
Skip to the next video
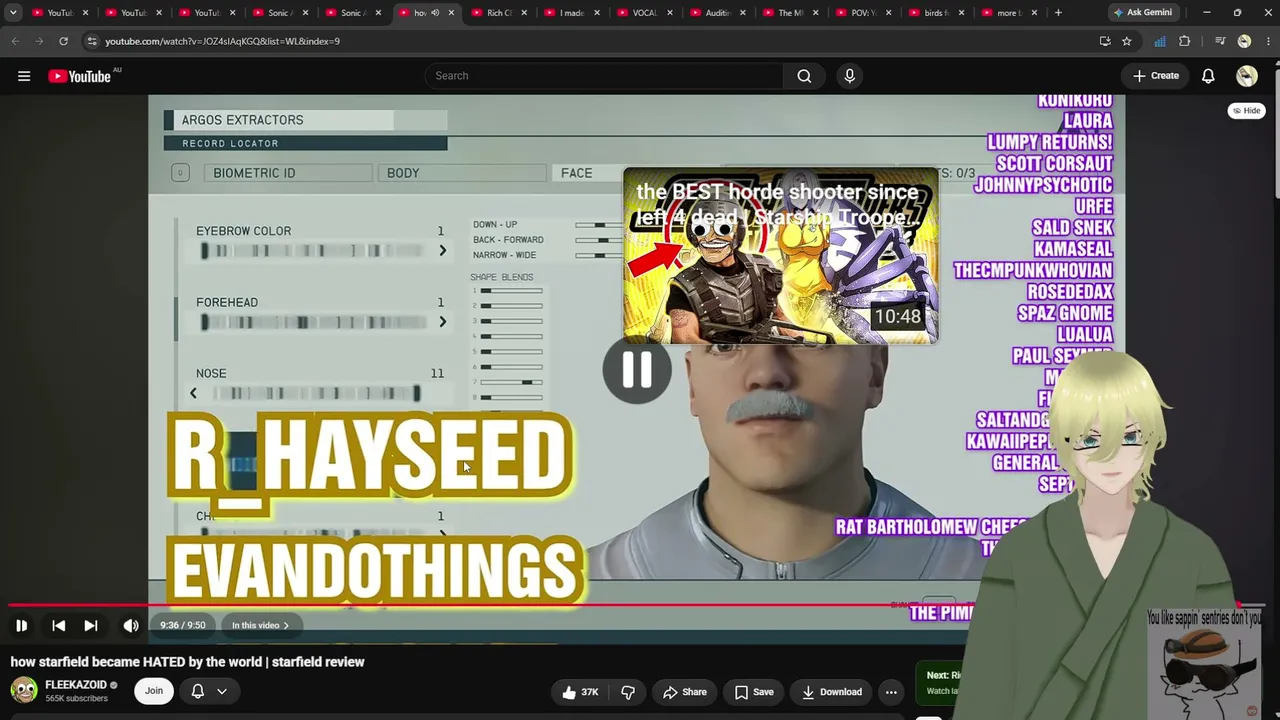91,626
